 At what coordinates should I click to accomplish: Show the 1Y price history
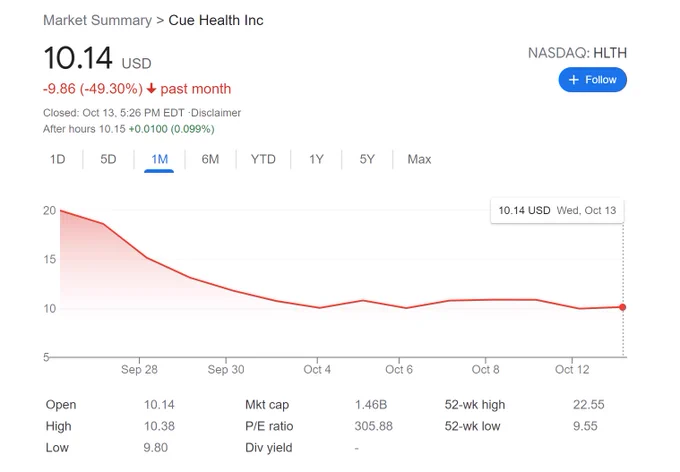click(316, 159)
